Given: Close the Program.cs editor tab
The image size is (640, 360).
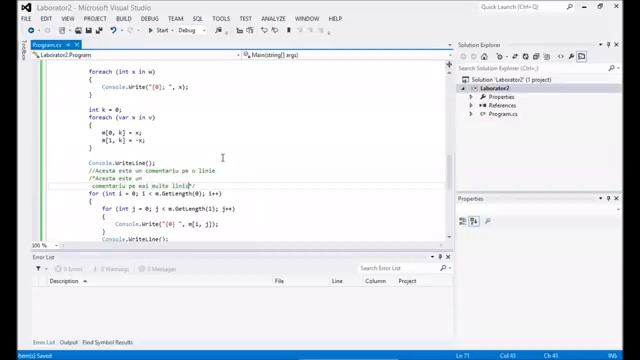Looking at the screenshot, I should (x=77, y=45).
